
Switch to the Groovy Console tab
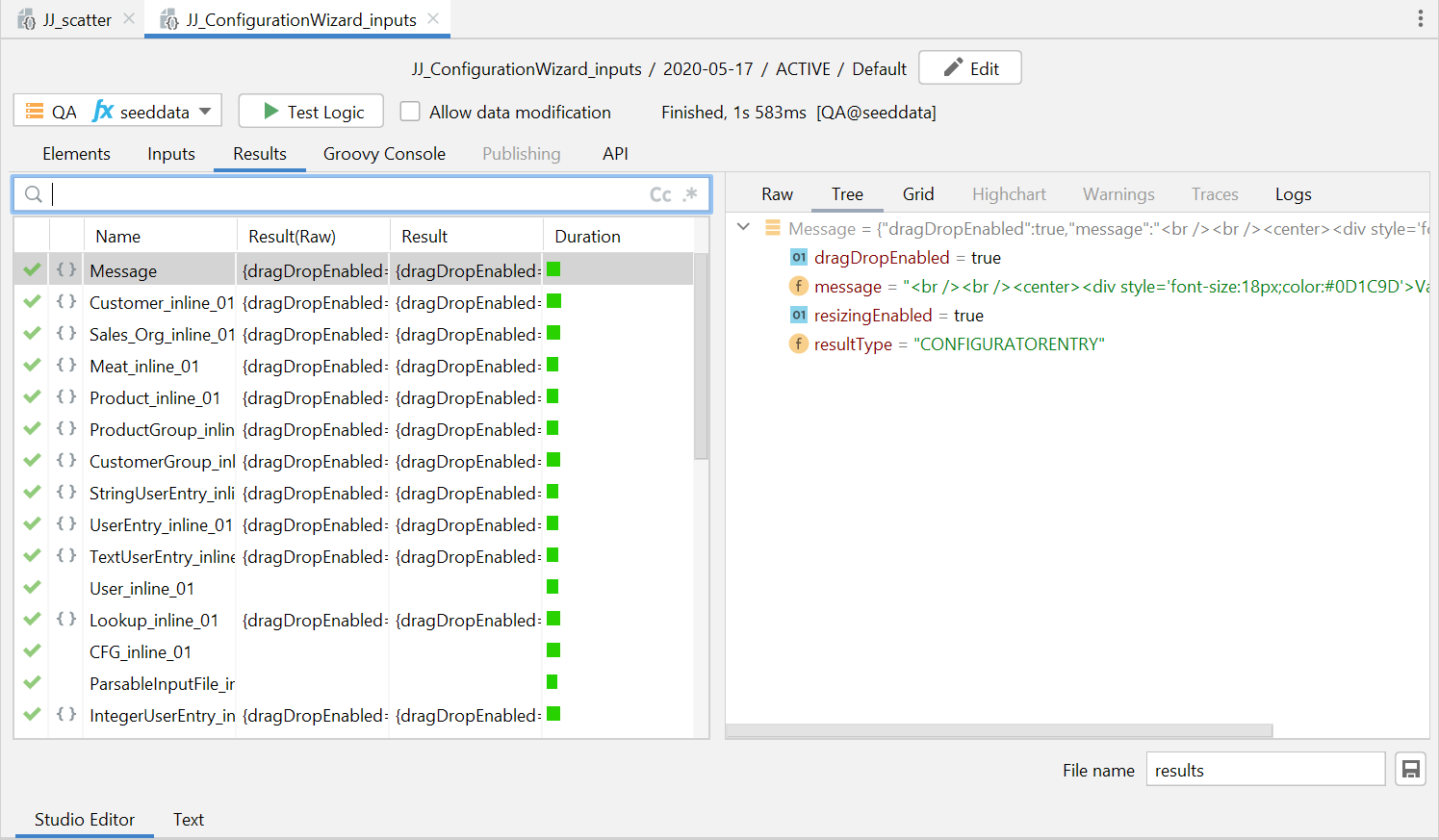click(x=384, y=154)
